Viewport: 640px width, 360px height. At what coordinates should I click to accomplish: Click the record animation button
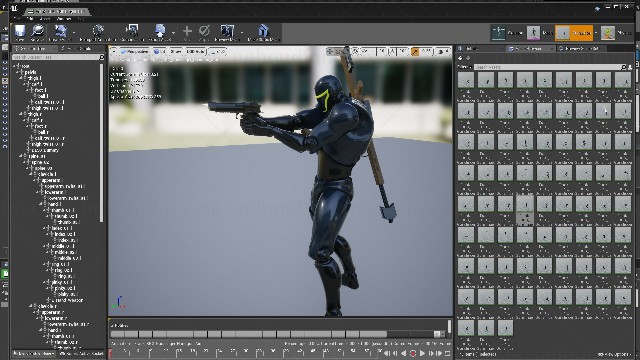pos(413,353)
